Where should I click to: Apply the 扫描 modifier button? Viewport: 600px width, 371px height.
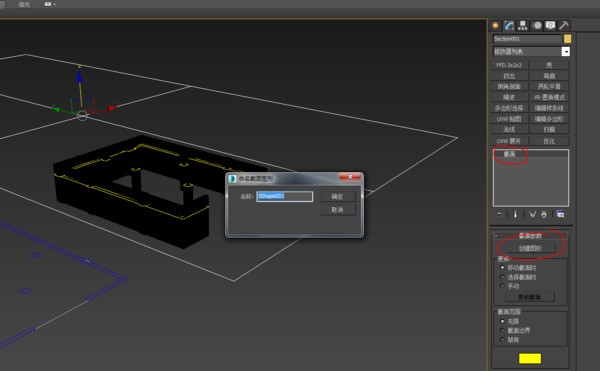pyautogui.click(x=549, y=130)
